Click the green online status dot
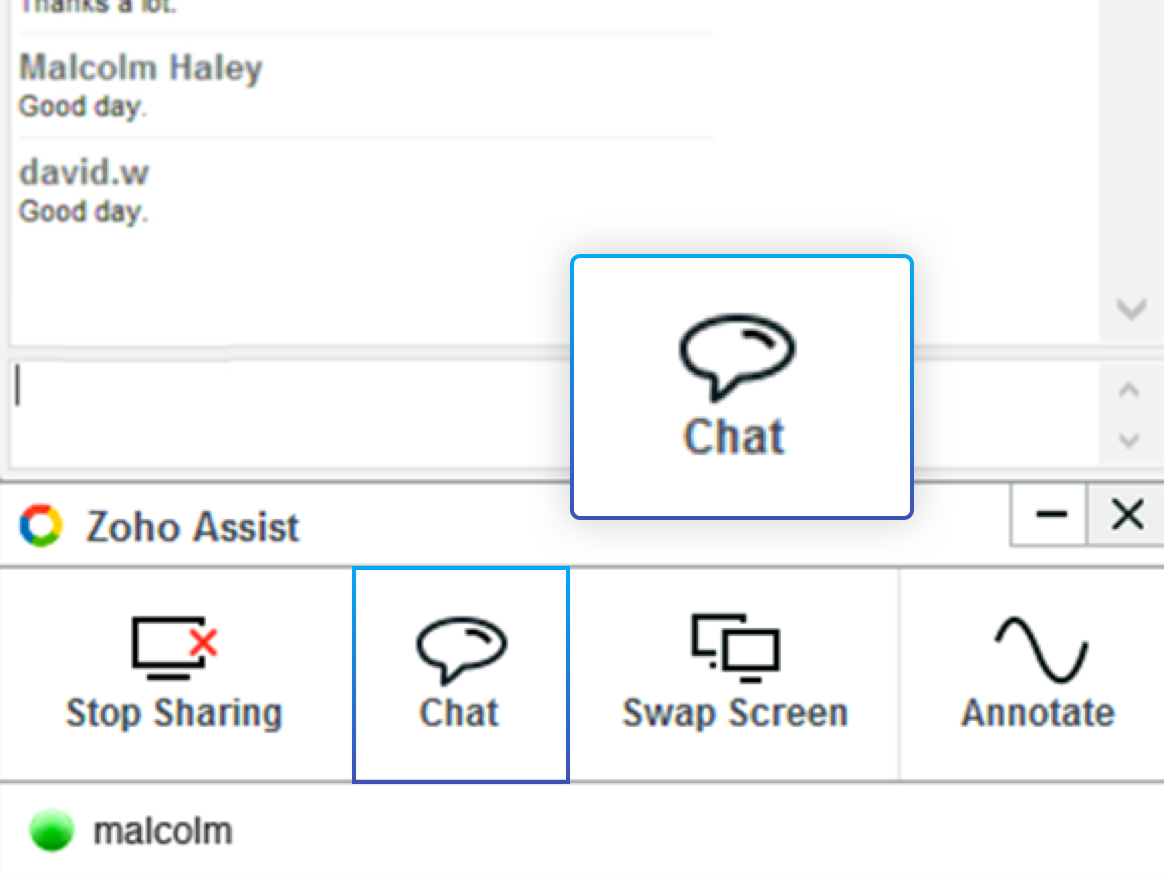1164x876 pixels. tap(51, 831)
